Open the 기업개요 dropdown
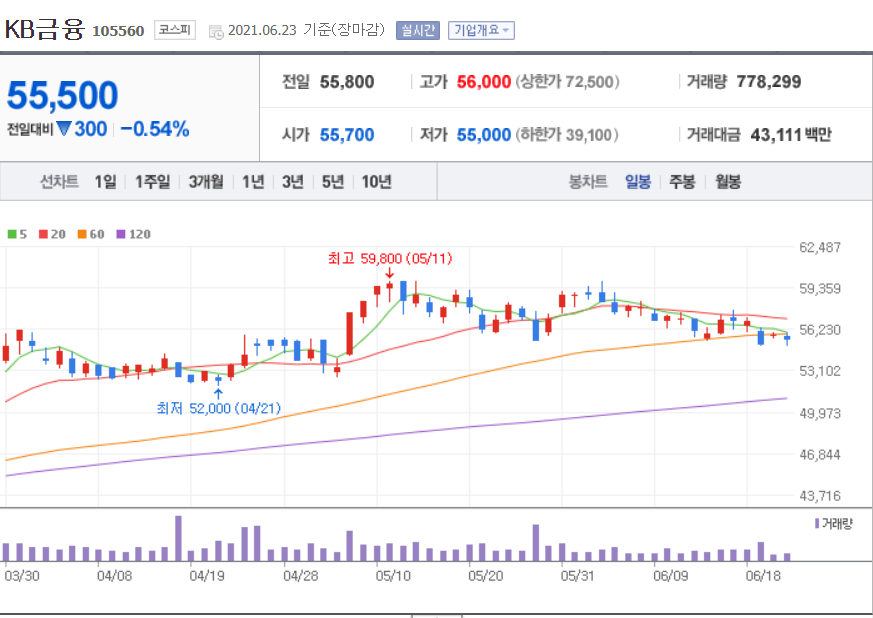873x618 pixels. (481, 30)
